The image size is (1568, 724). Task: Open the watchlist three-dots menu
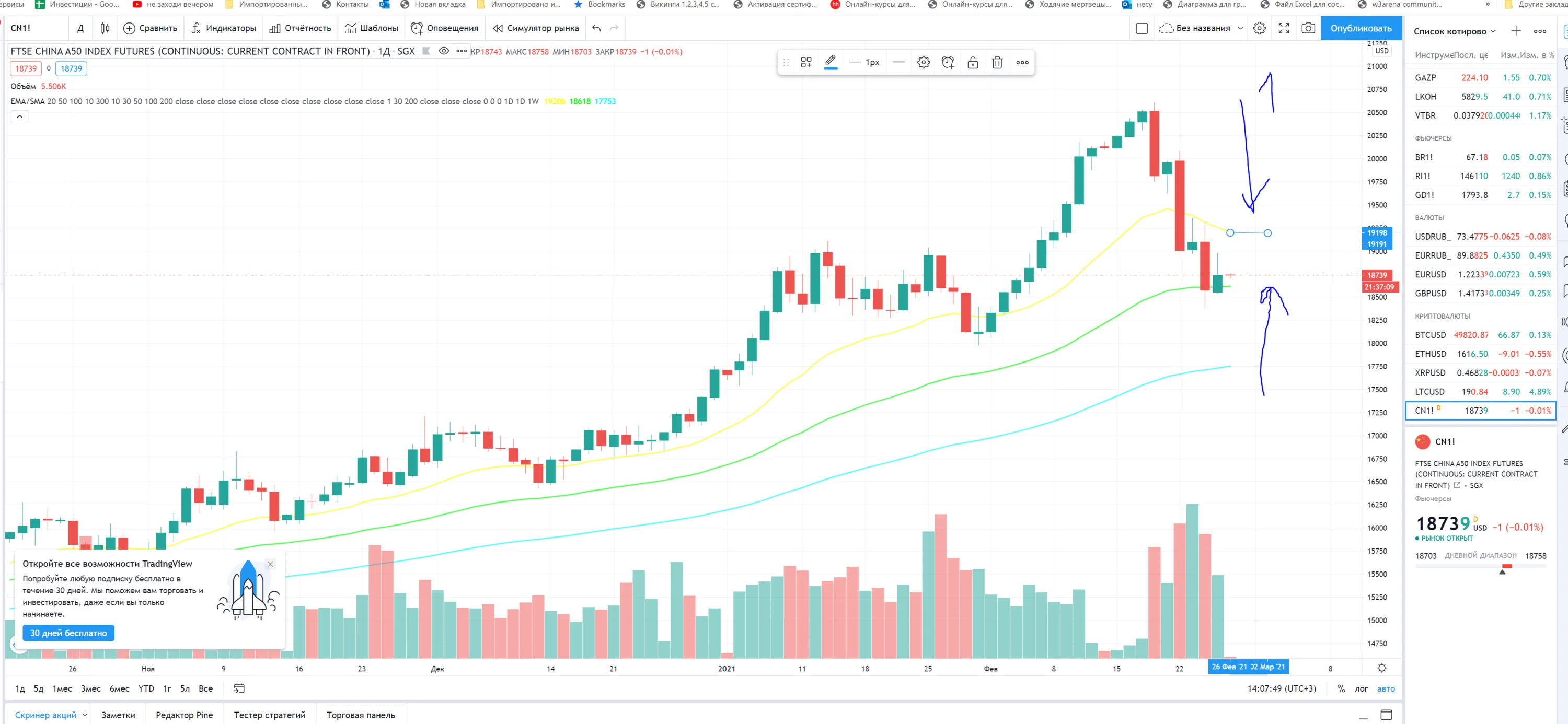click(x=1540, y=31)
